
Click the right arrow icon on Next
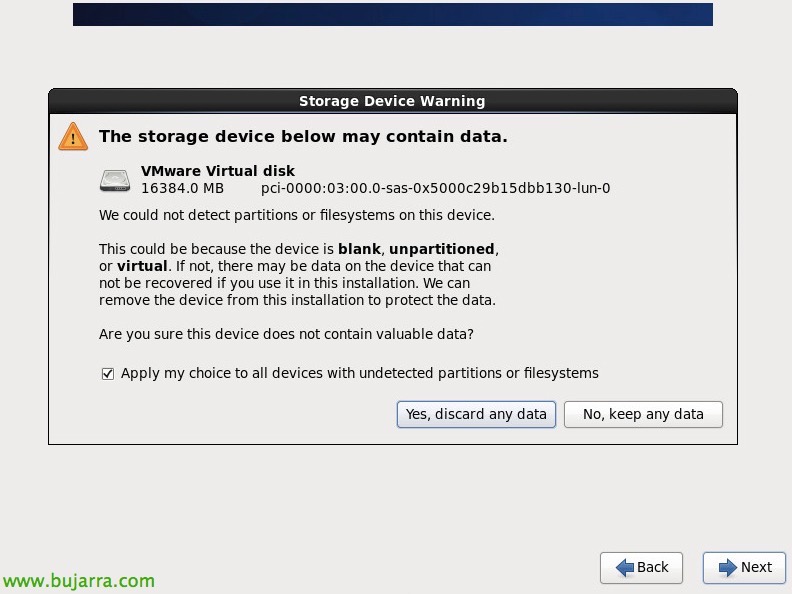[x=724, y=567]
